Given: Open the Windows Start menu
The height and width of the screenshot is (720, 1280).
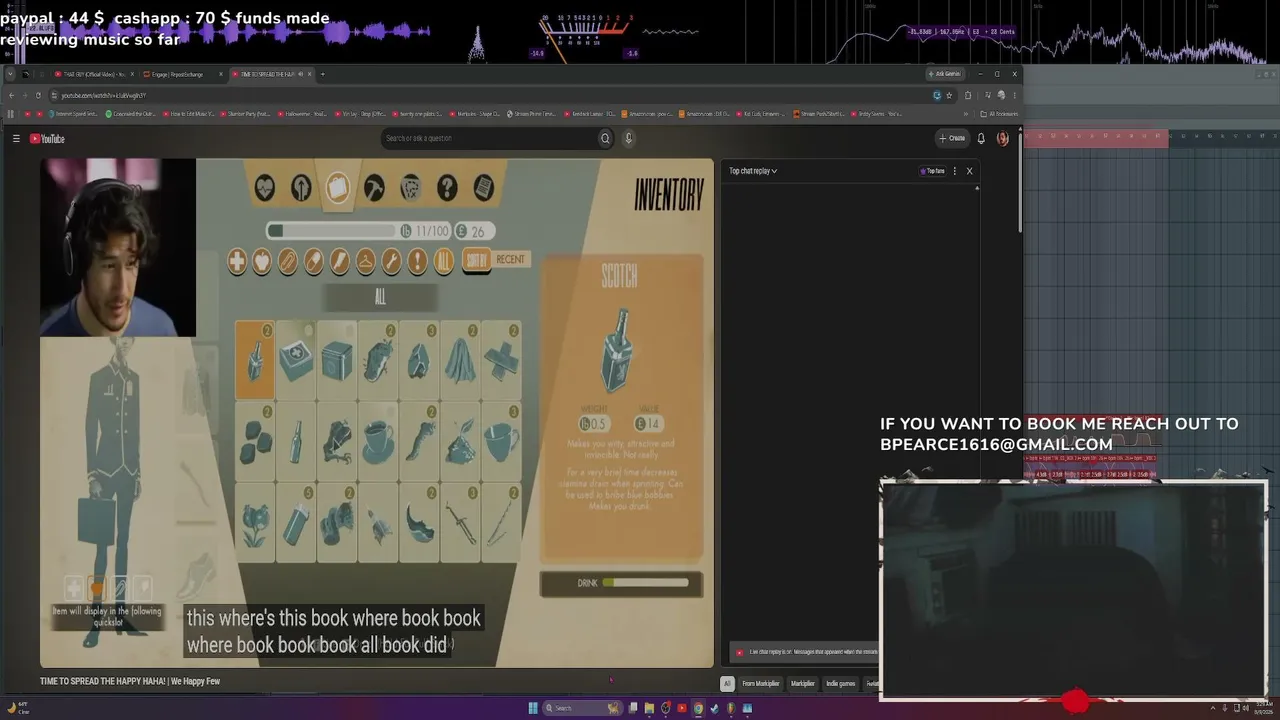Looking at the screenshot, I should (533, 708).
